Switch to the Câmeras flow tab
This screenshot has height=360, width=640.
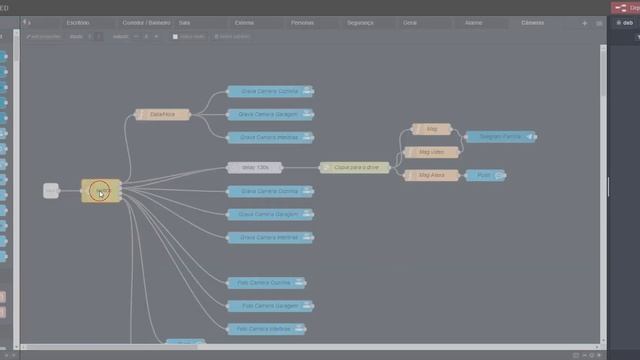click(x=533, y=23)
